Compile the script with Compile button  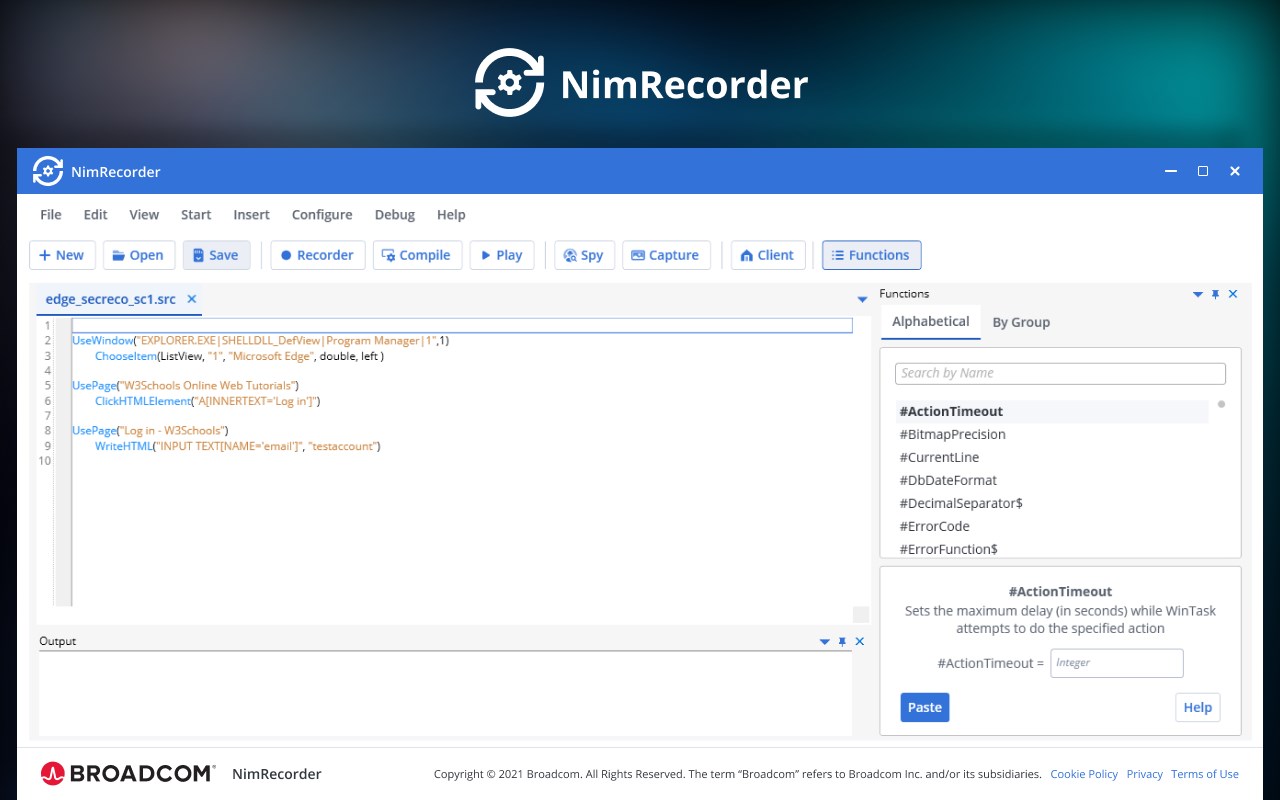pos(417,255)
